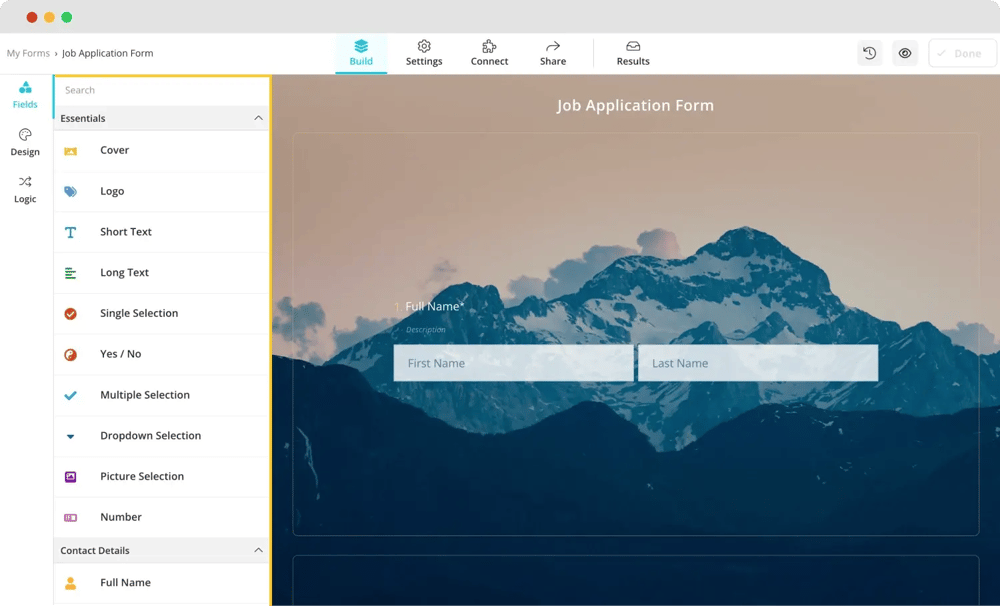Add a Dropdown Selection field
1000x606 pixels.
(150, 436)
